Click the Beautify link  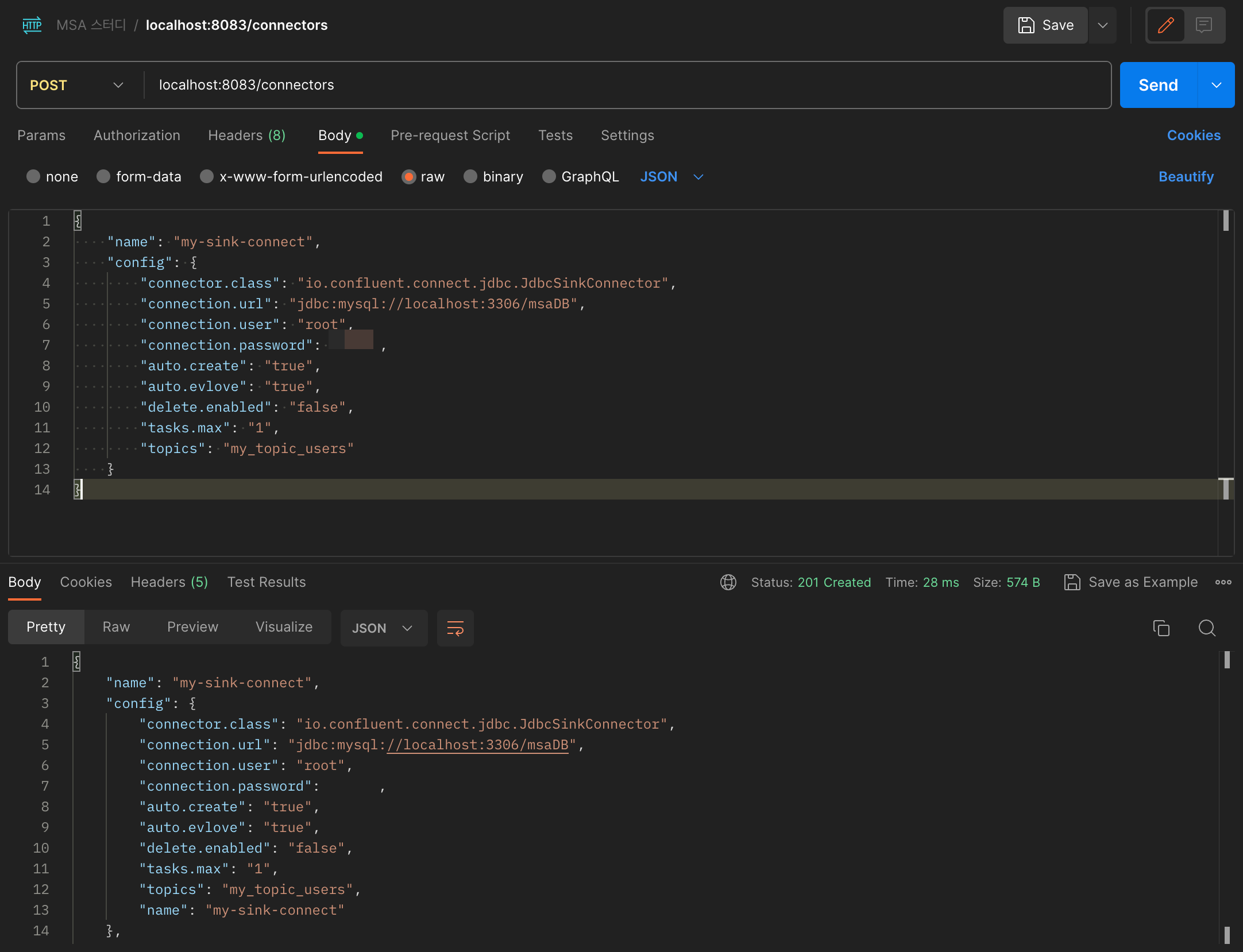pyautogui.click(x=1186, y=177)
